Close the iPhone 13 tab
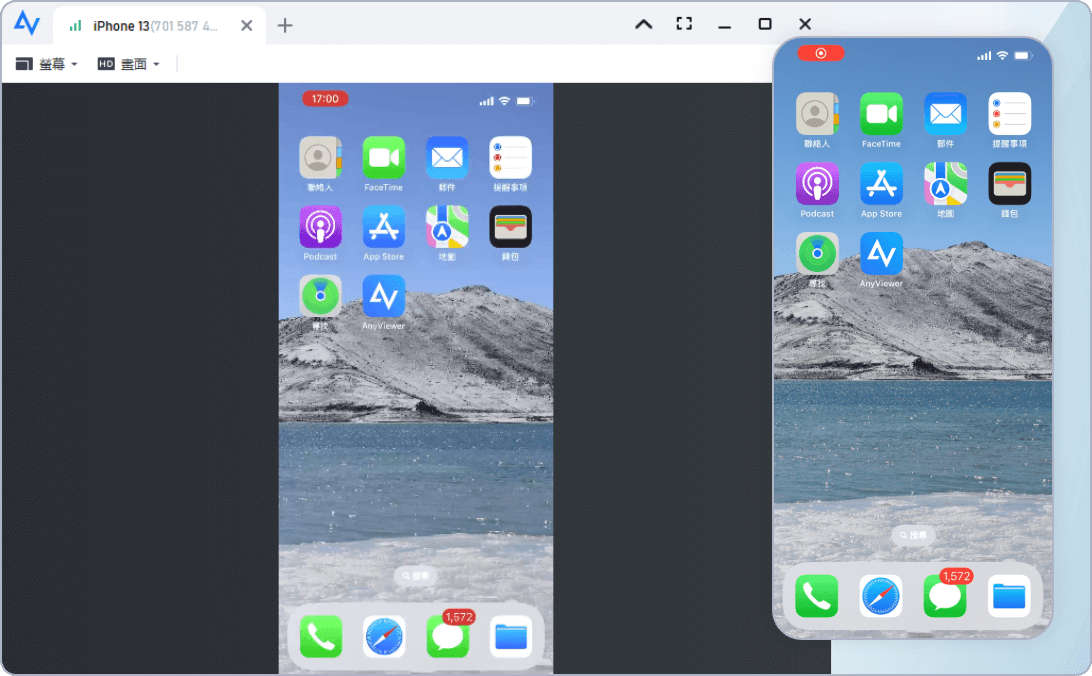This screenshot has width=1092, height=676. coord(247,26)
